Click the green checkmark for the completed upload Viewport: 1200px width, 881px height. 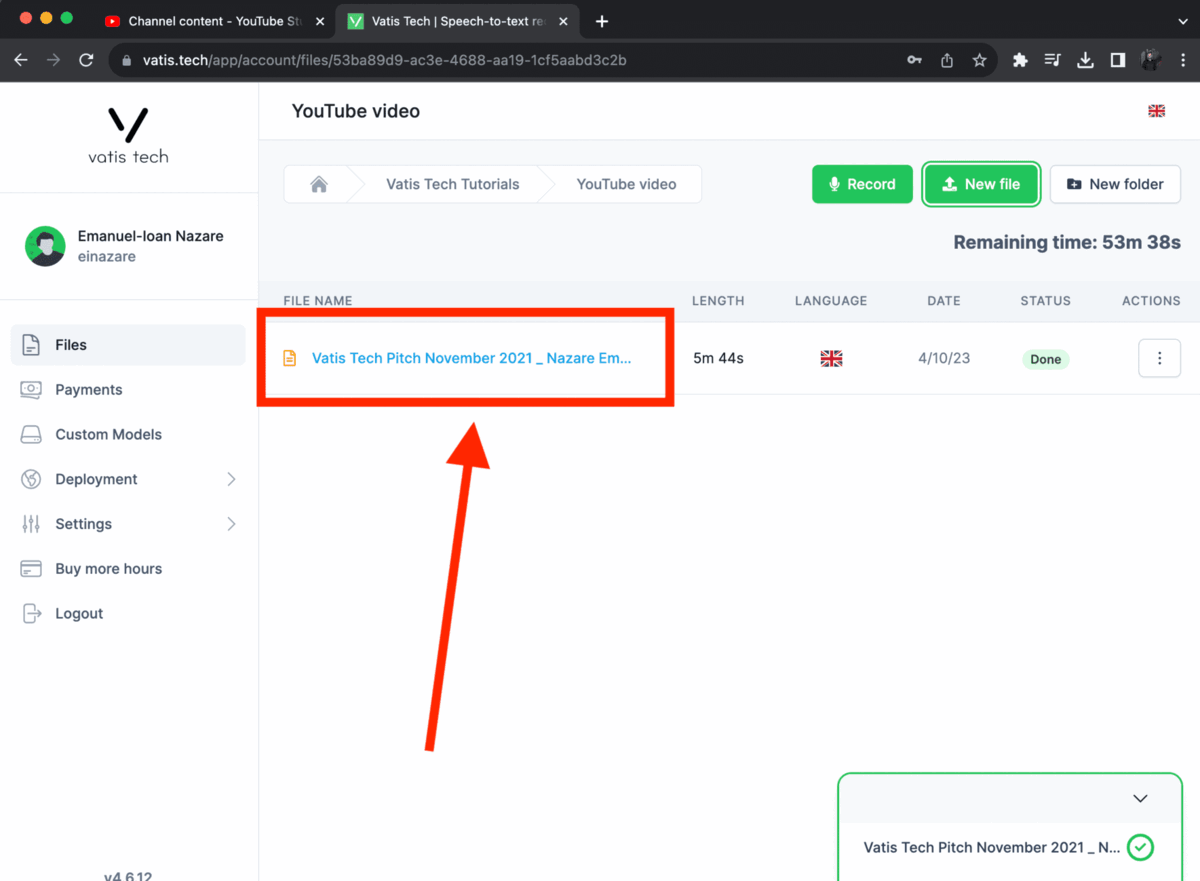1140,847
